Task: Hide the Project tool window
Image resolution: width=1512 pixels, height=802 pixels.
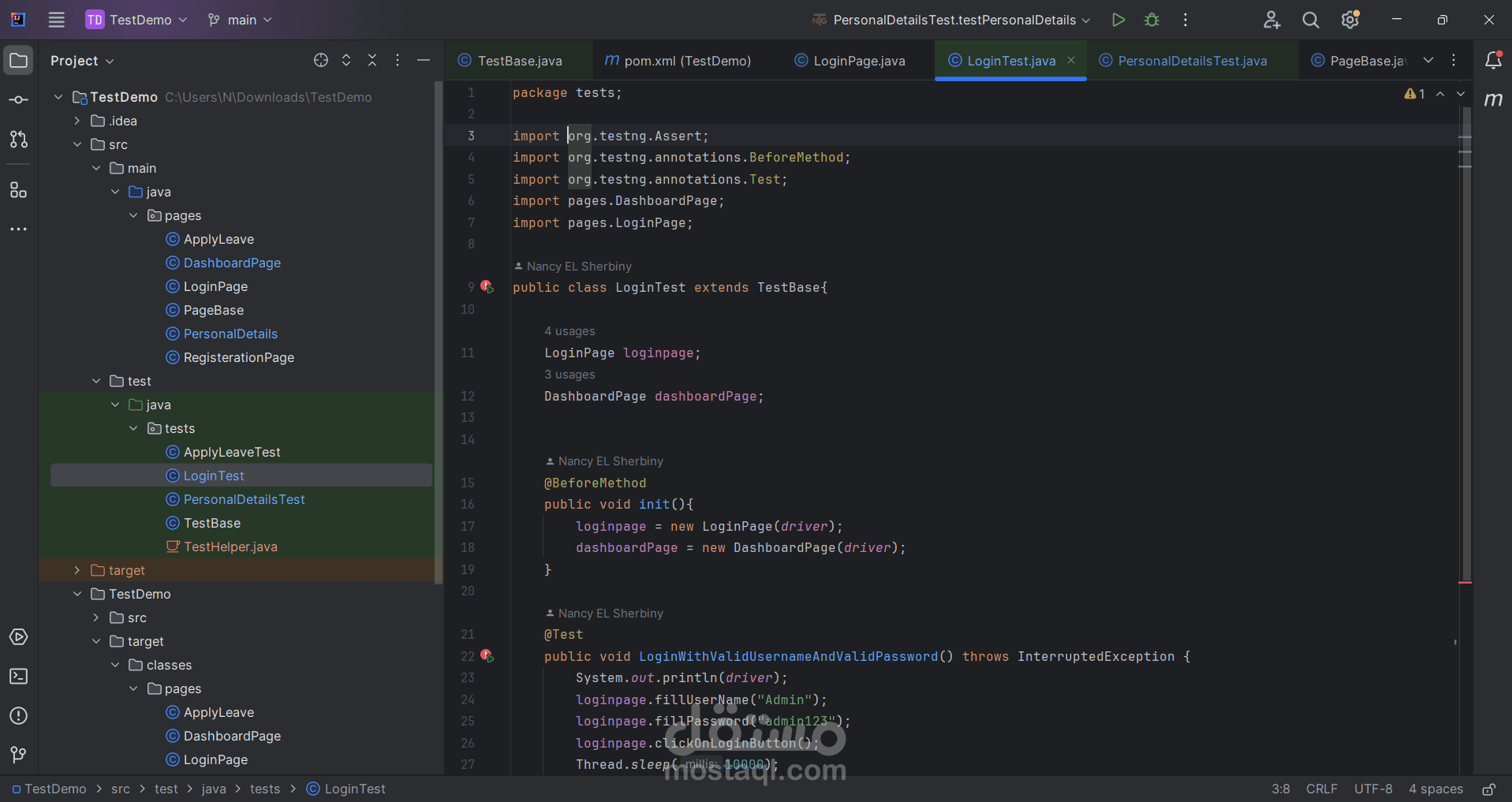Action: 424,61
